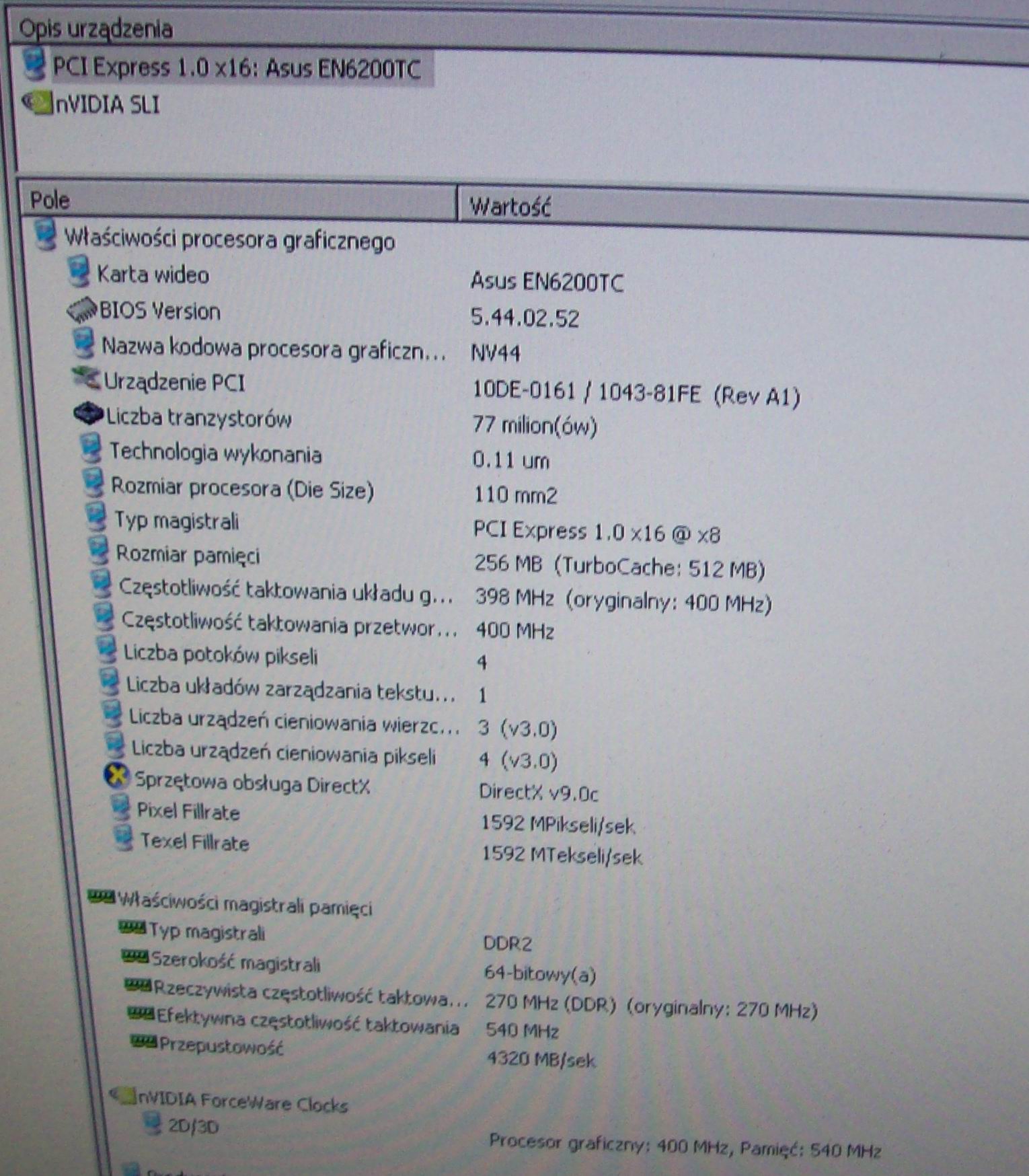This screenshot has height=1176, width=1029.
Task: Click the Urządzenie PCI card icon
Action: [x=87, y=379]
